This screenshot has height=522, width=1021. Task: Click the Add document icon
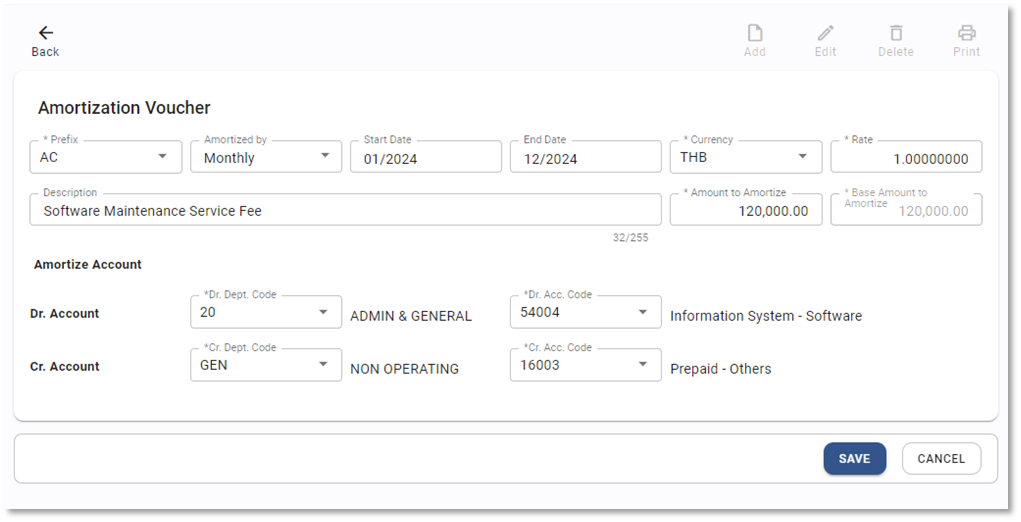click(x=755, y=33)
